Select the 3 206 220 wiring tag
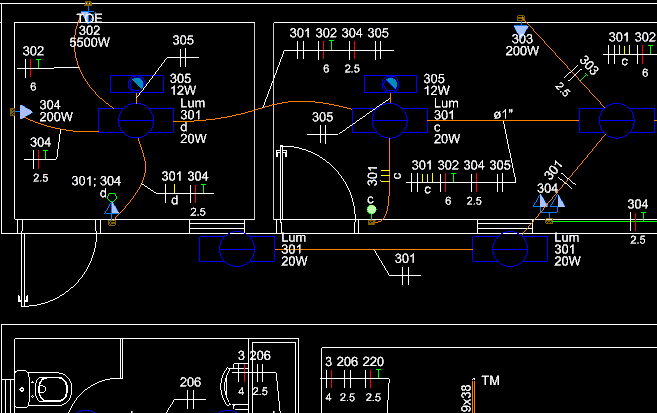This screenshot has height=413, width=657. (353, 361)
